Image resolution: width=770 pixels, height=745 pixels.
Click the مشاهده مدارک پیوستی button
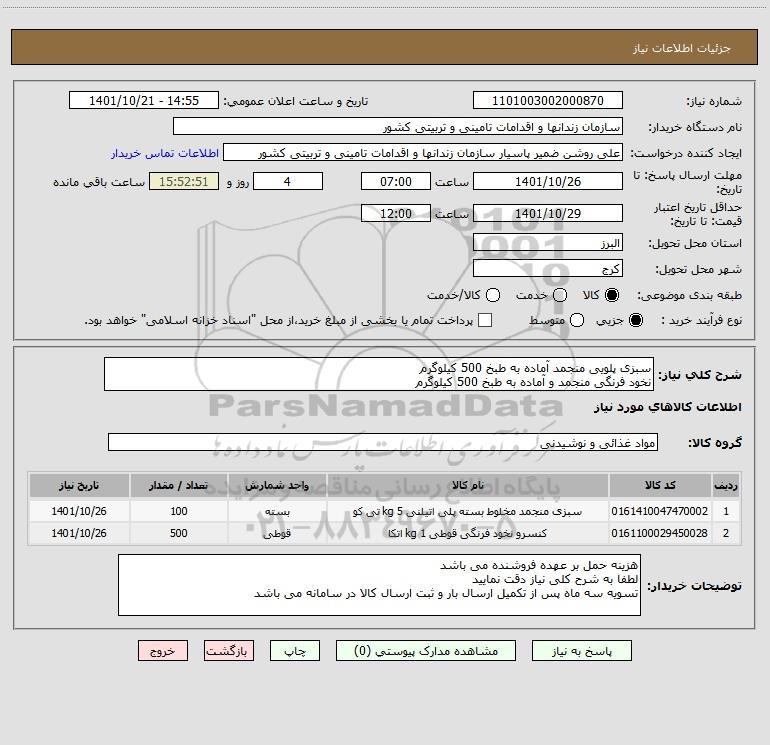pos(426,651)
